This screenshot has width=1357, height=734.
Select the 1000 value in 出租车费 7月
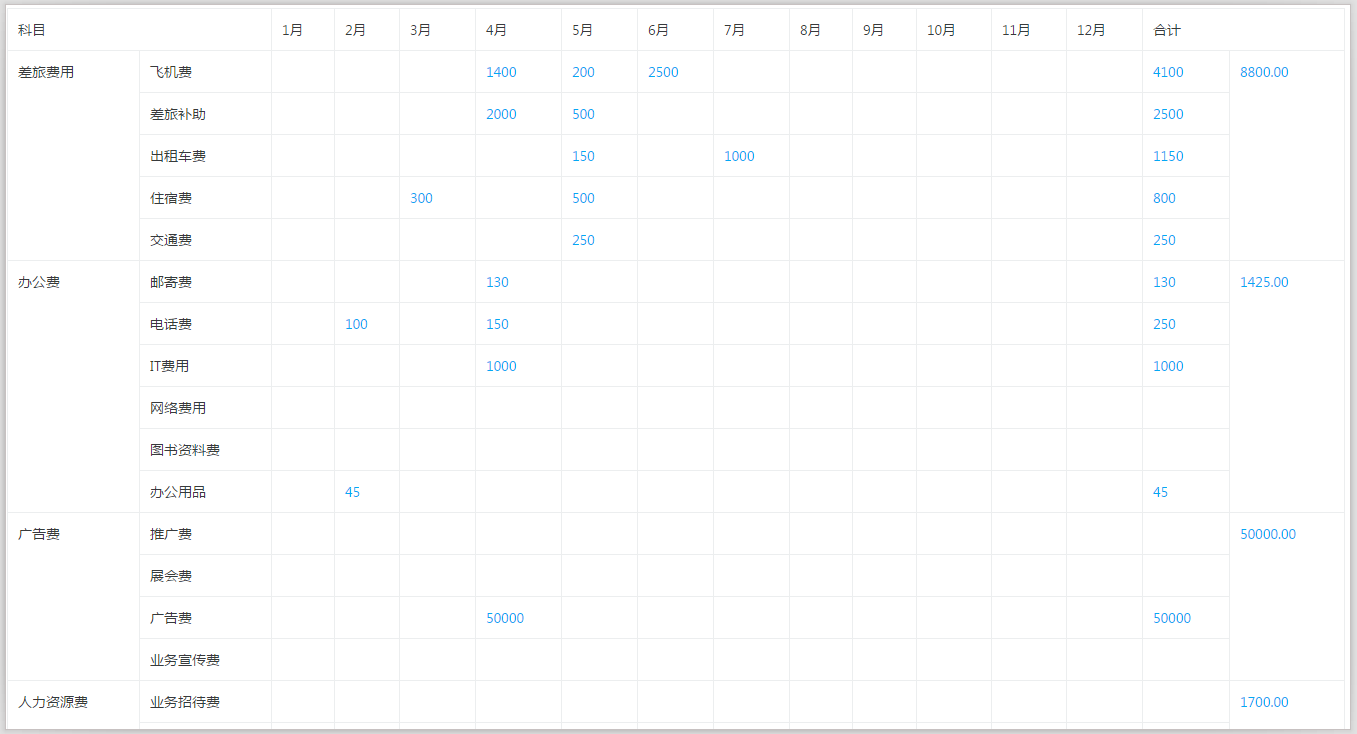(x=739, y=156)
